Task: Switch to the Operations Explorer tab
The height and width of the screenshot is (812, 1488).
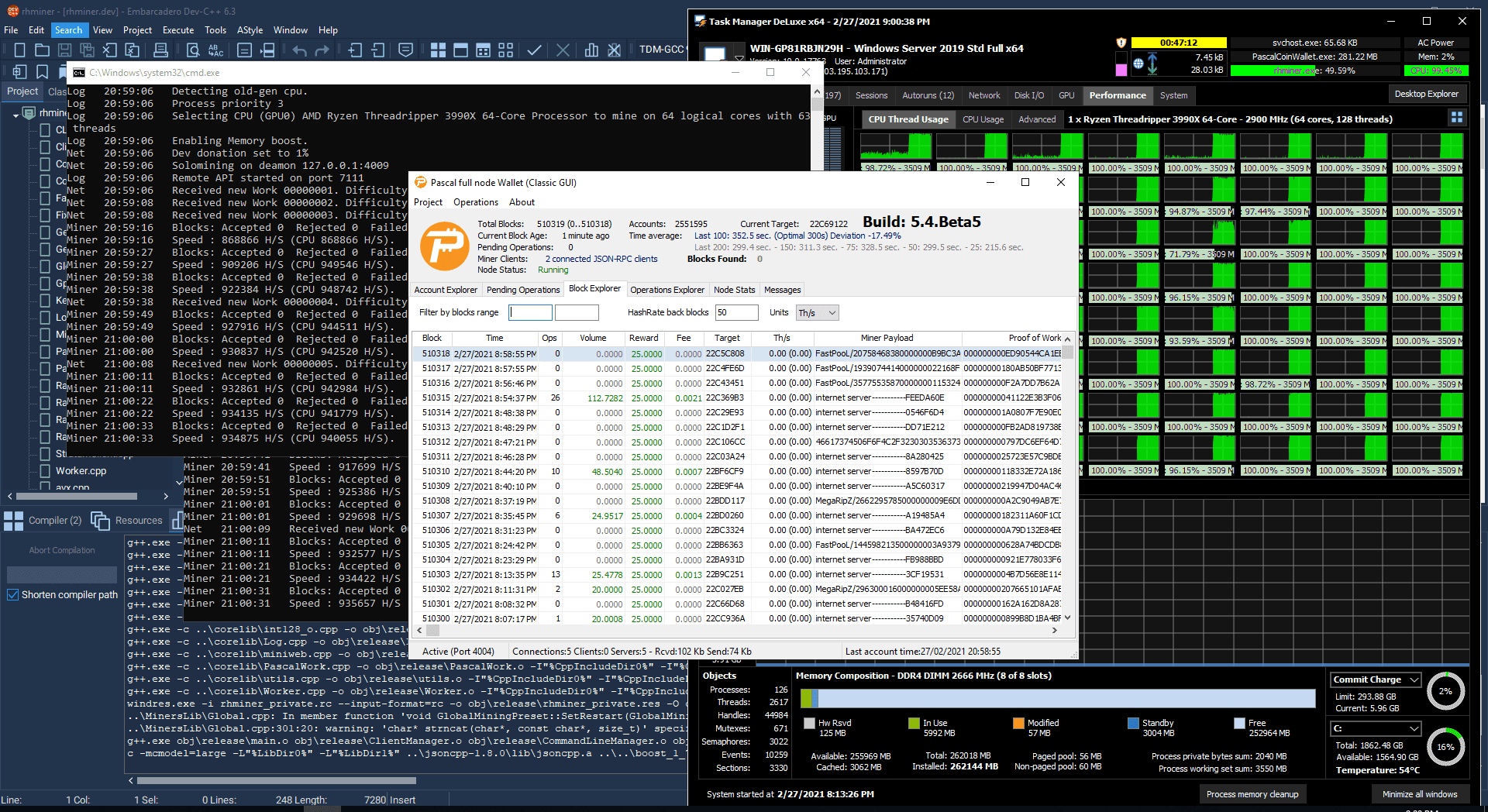Action: (x=667, y=290)
